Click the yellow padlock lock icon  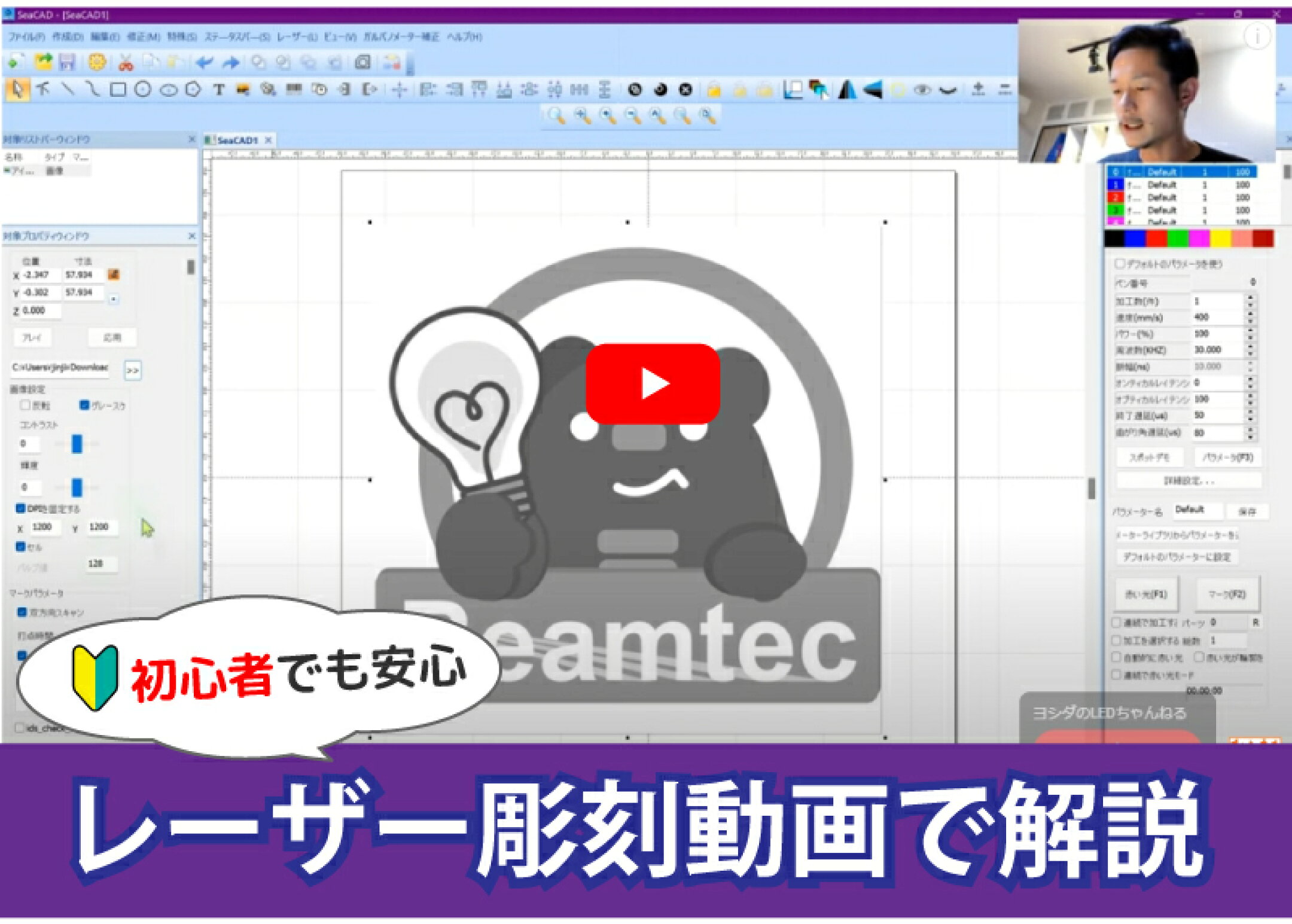714,90
